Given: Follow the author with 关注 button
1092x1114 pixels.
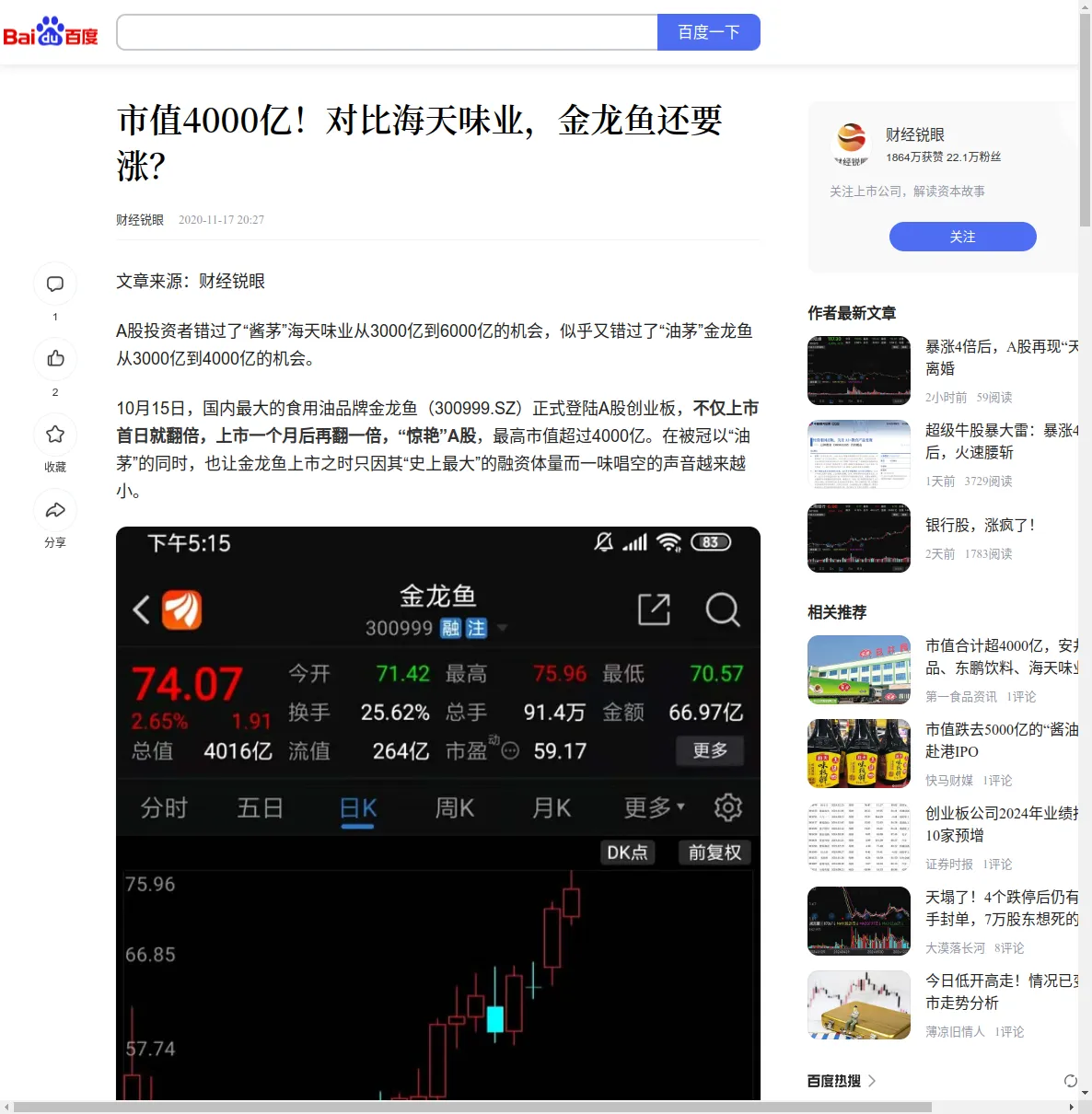Looking at the screenshot, I should pyautogui.click(x=962, y=237).
